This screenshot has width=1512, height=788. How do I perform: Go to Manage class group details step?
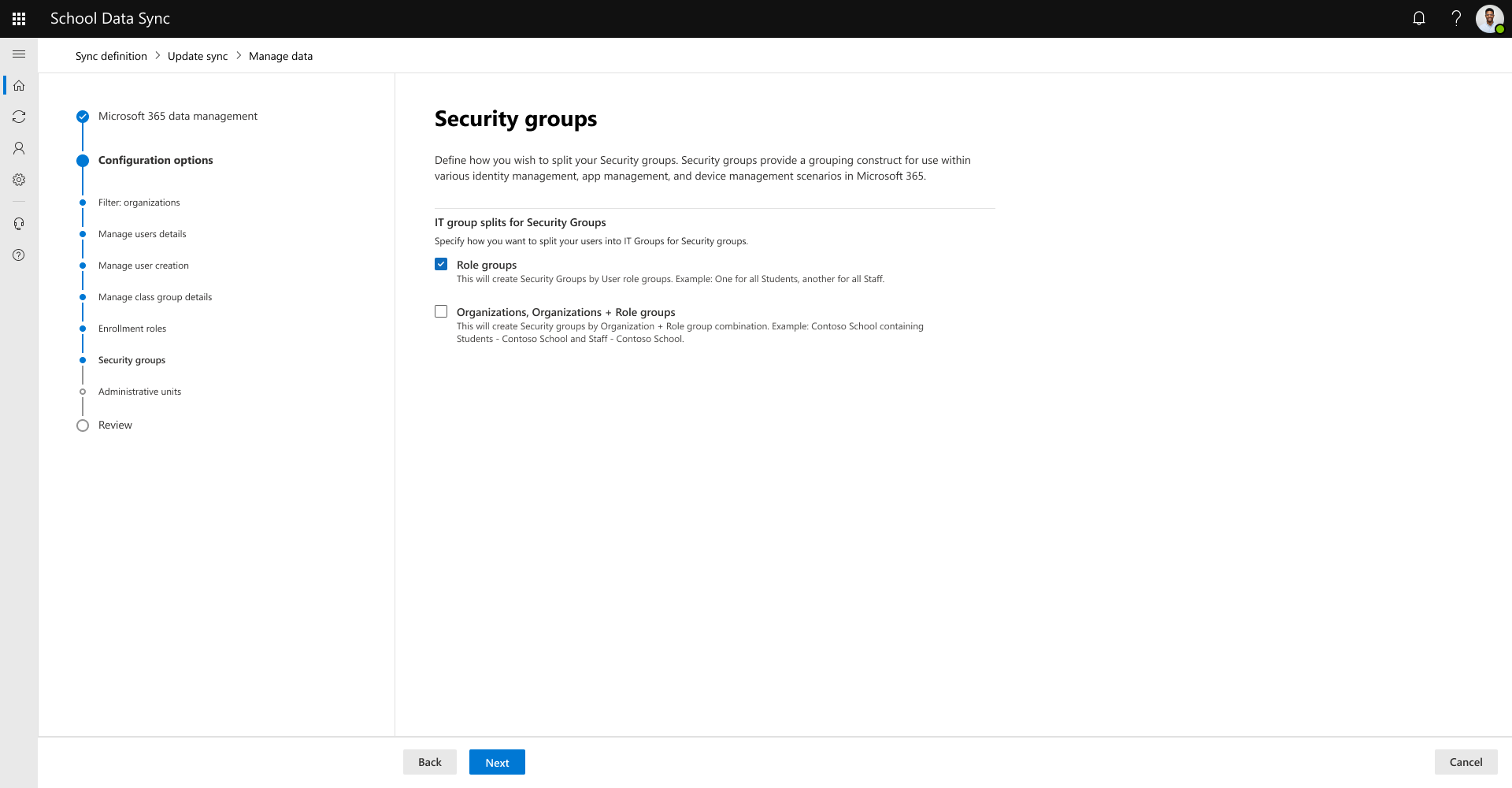155,297
